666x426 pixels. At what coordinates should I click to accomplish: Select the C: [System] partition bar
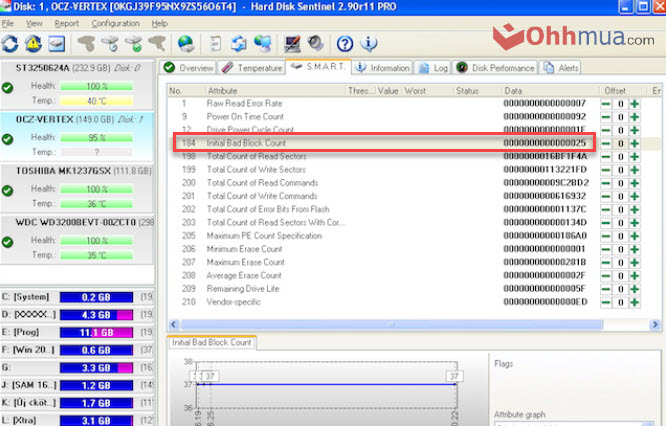(x=96, y=297)
